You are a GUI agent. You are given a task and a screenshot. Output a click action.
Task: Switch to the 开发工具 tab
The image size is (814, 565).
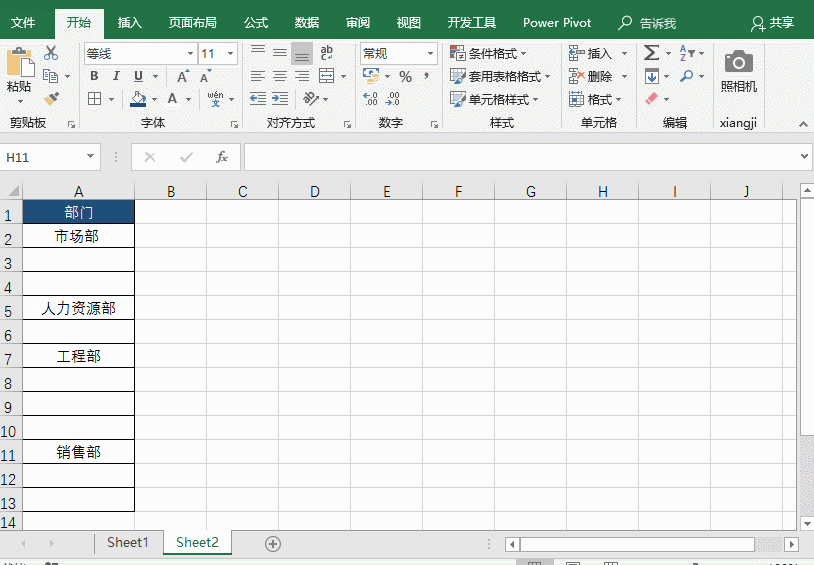coord(472,23)
